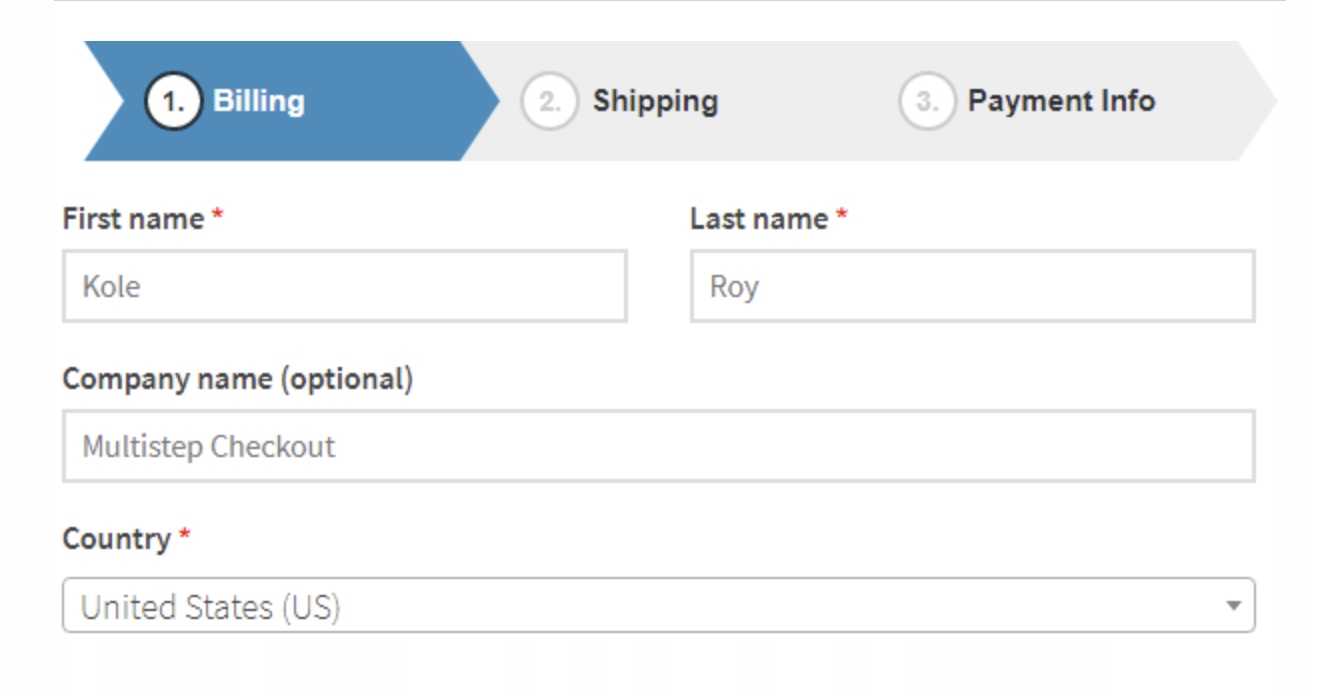Image resolution: width=1342 pixels, height=696 pixels.
Task: Open the Payment Info step tab
Action: (x=1061, y=101)
